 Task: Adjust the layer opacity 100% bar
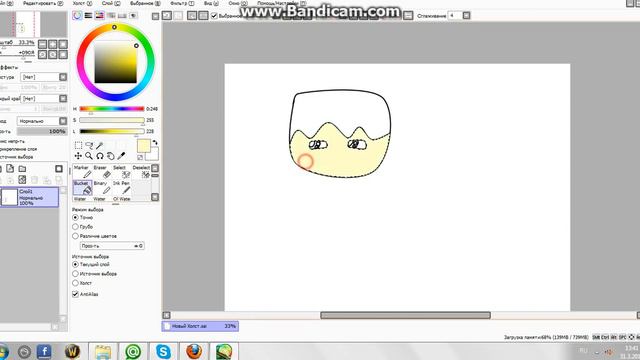coord(42,131)
